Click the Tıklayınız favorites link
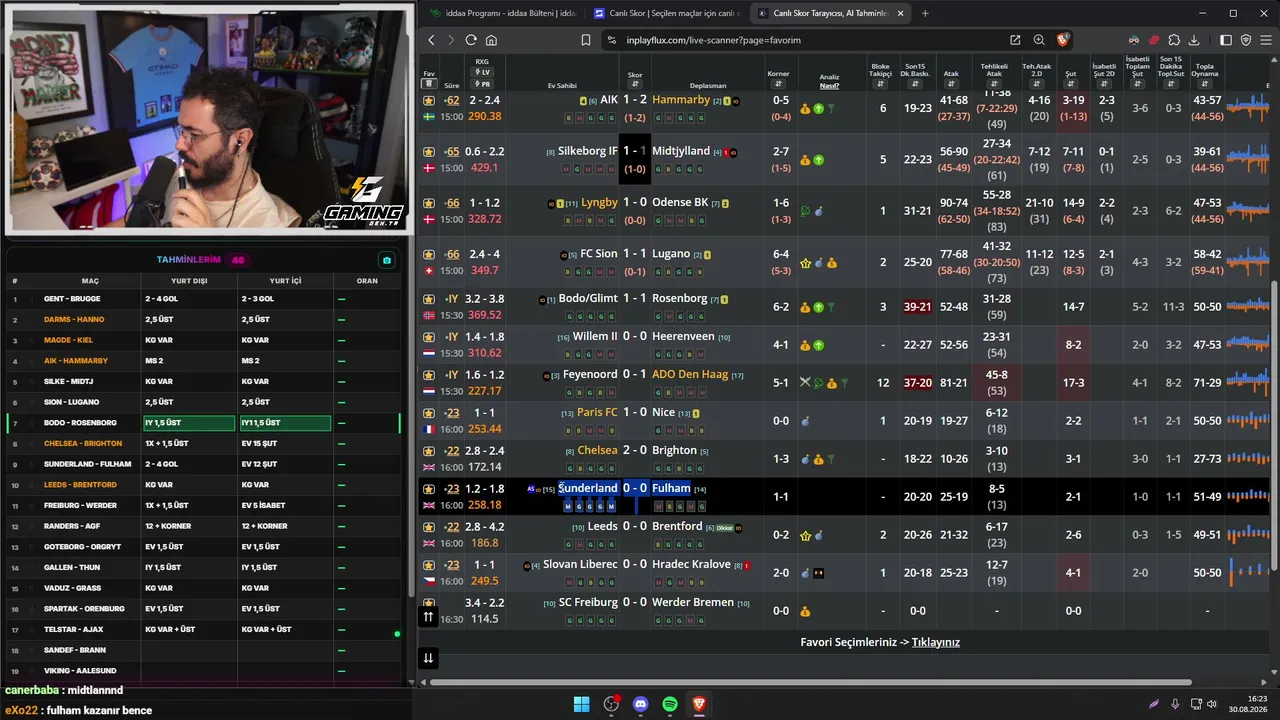 pos(935,642)
